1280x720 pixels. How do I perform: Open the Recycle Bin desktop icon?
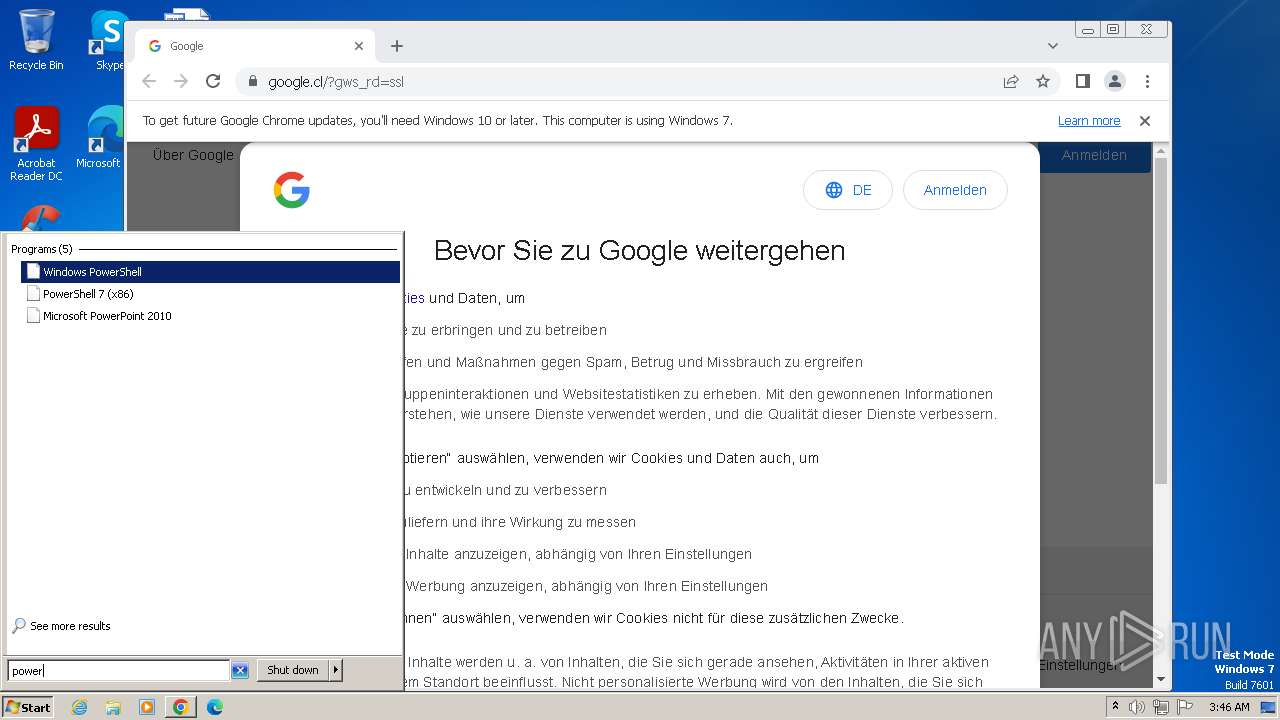click(x=36, y=40)
